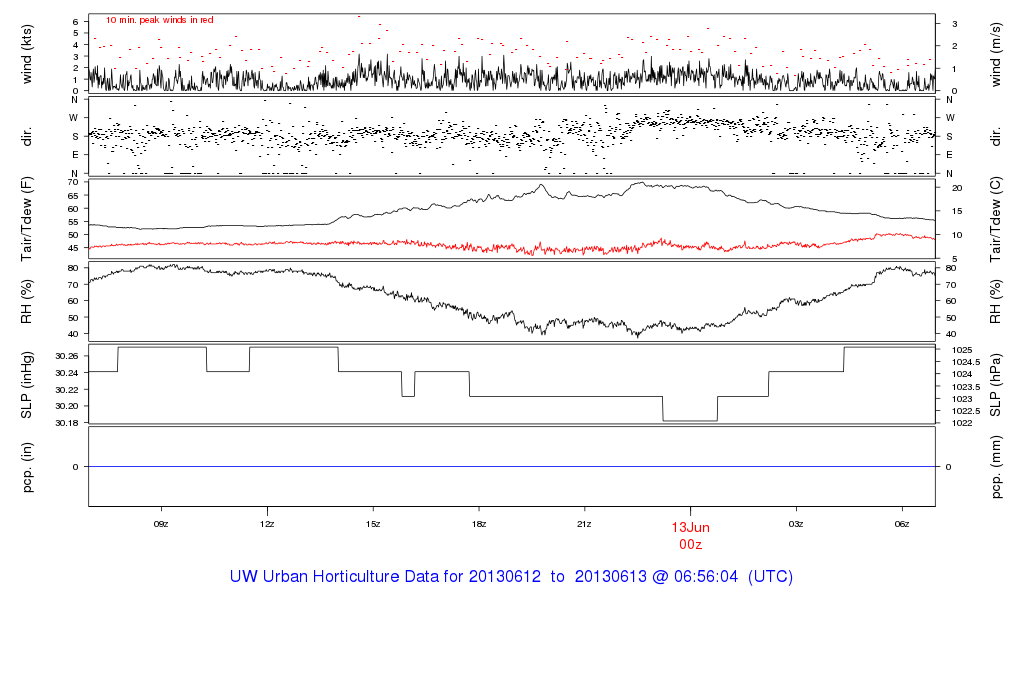Viewport: 1024px width, 700px height.
Task: Click the '10 min. peak winds in red' note
Action: pyautogui.click(x=159, y=20)
